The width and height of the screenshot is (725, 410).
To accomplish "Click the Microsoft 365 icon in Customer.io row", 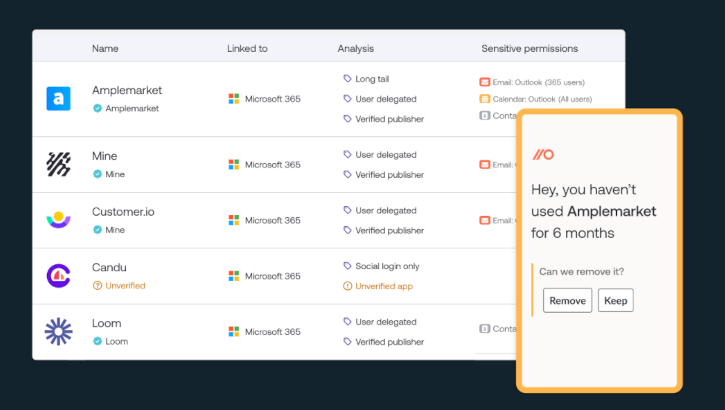I will [x=234, y=220].
